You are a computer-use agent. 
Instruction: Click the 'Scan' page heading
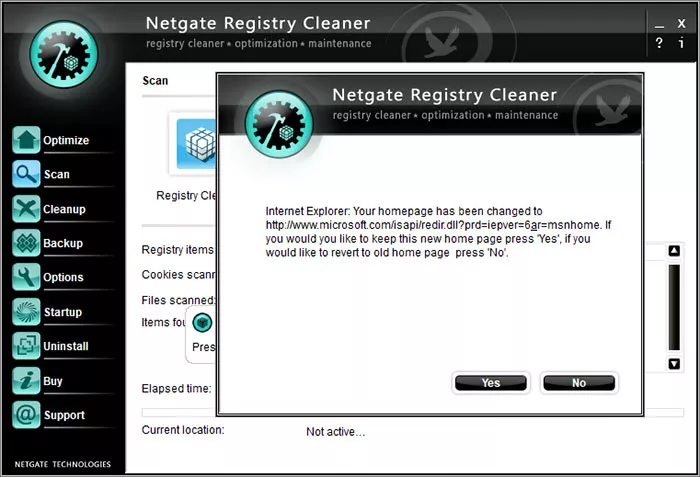point(155,81)
